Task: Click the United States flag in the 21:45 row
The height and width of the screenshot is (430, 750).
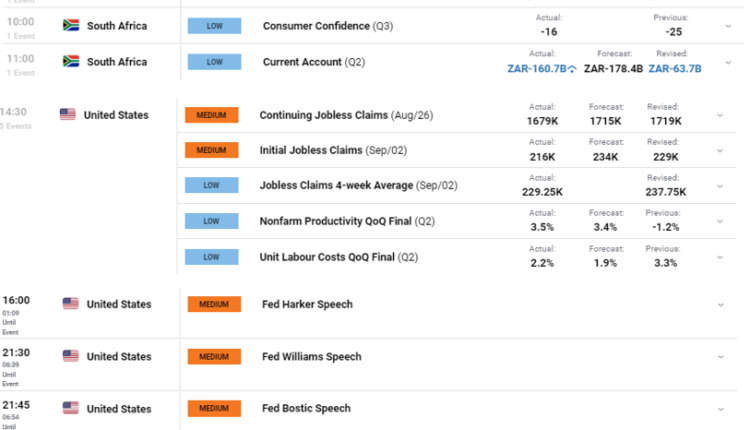Action: 71,408
